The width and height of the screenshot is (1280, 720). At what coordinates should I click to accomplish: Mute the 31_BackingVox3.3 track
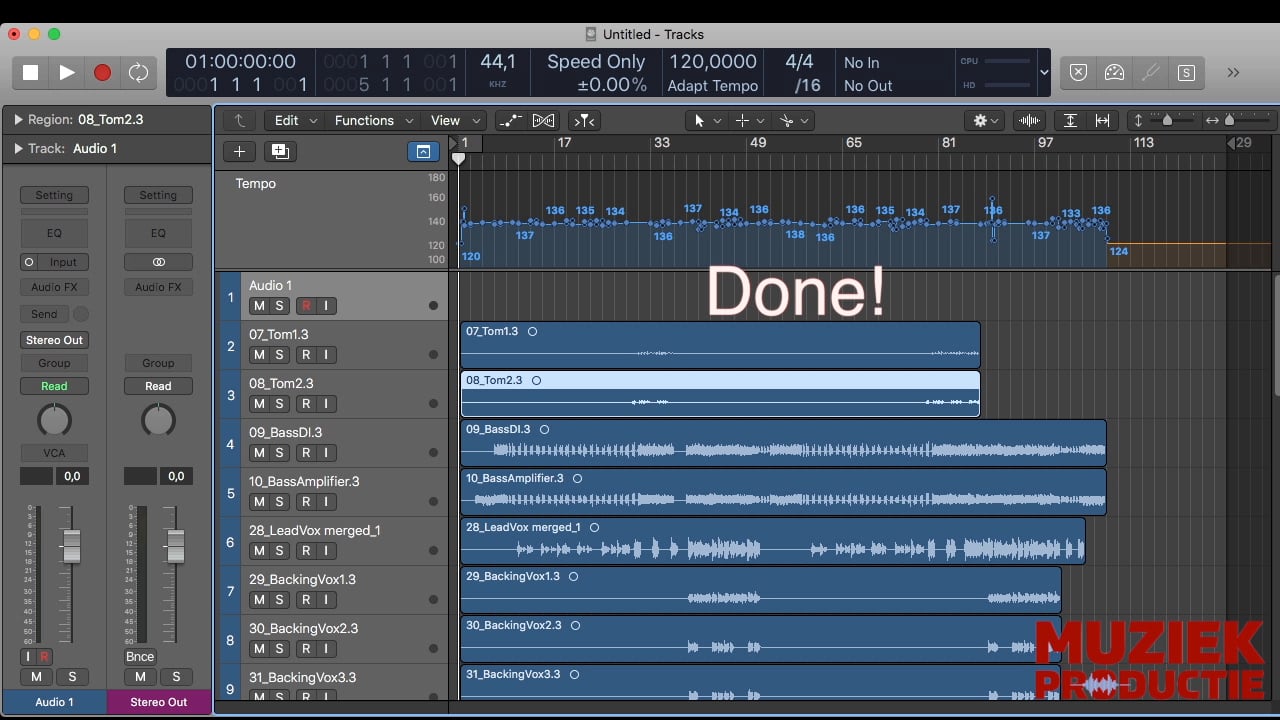[259, 698]
